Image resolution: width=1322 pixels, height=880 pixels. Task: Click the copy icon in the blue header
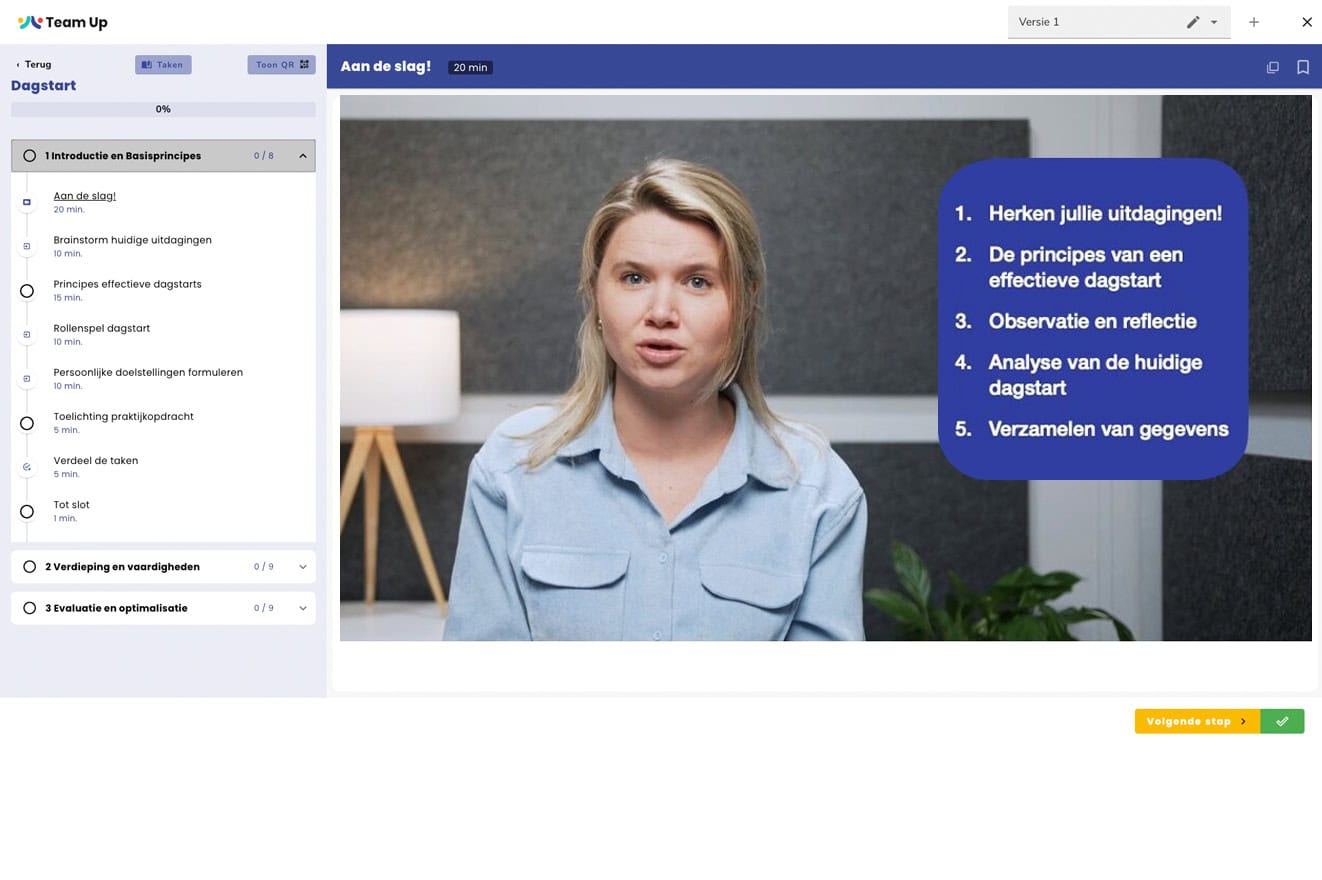coord(1273,67)
